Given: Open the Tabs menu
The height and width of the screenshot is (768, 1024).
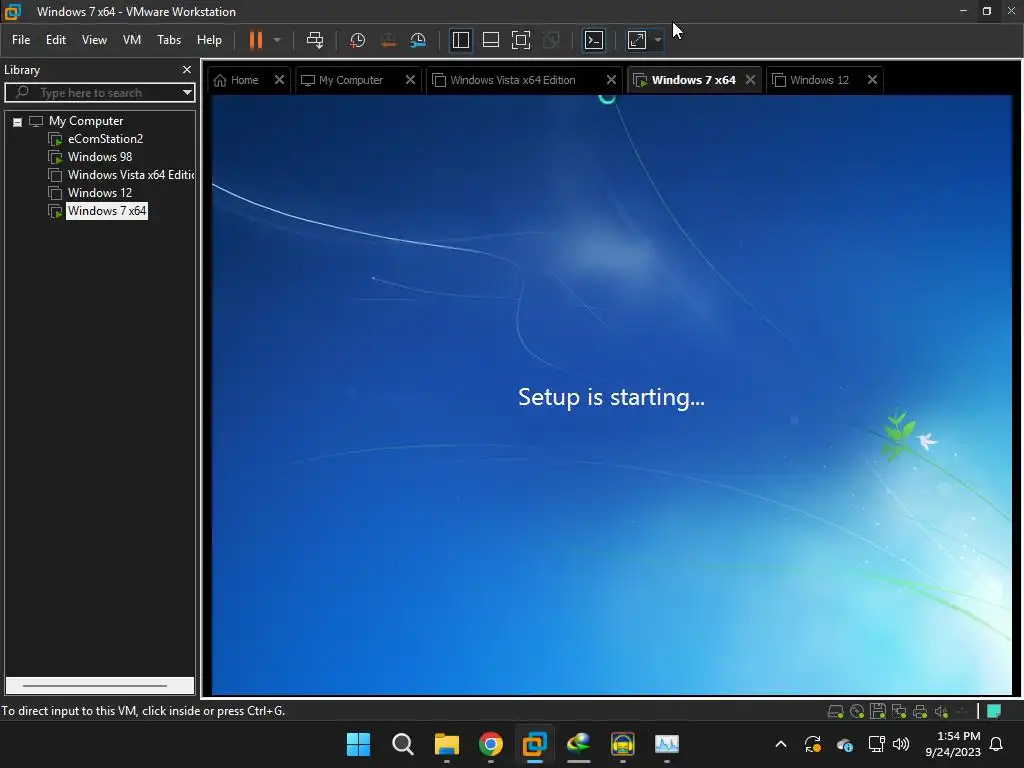Looking at the screenshot, I should coord(169,40).
